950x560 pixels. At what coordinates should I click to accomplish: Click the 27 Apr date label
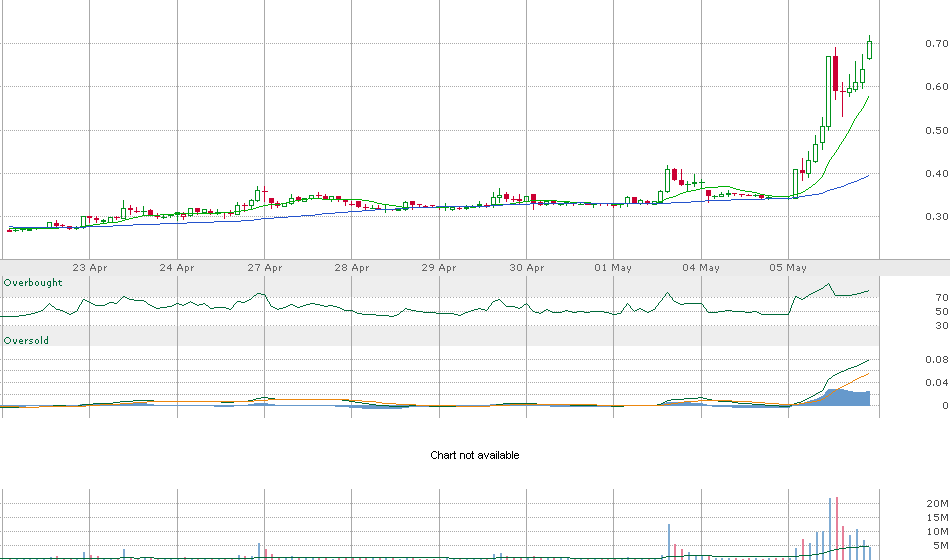pos(265,267)
